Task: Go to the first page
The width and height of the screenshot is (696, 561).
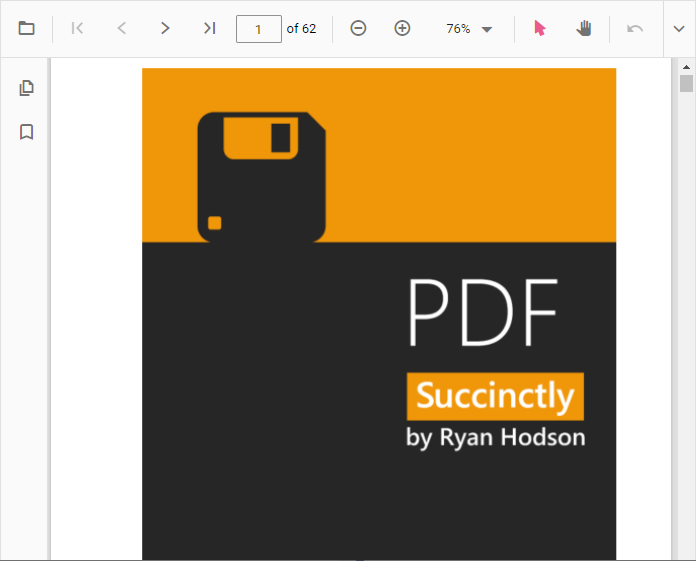Action: 78,28
